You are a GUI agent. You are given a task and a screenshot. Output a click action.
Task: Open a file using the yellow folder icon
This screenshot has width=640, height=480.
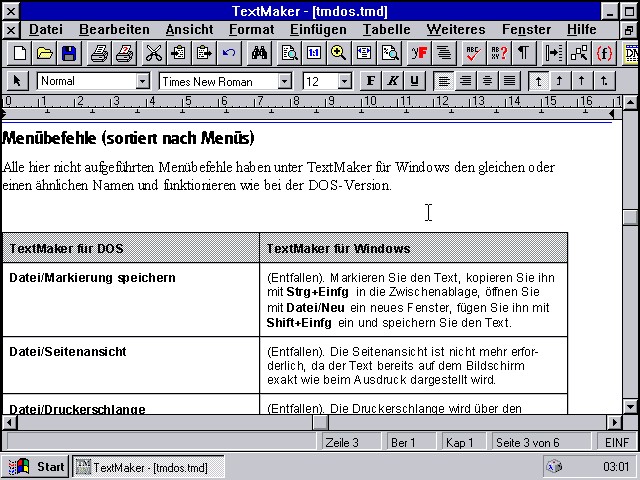pos(44,53)
